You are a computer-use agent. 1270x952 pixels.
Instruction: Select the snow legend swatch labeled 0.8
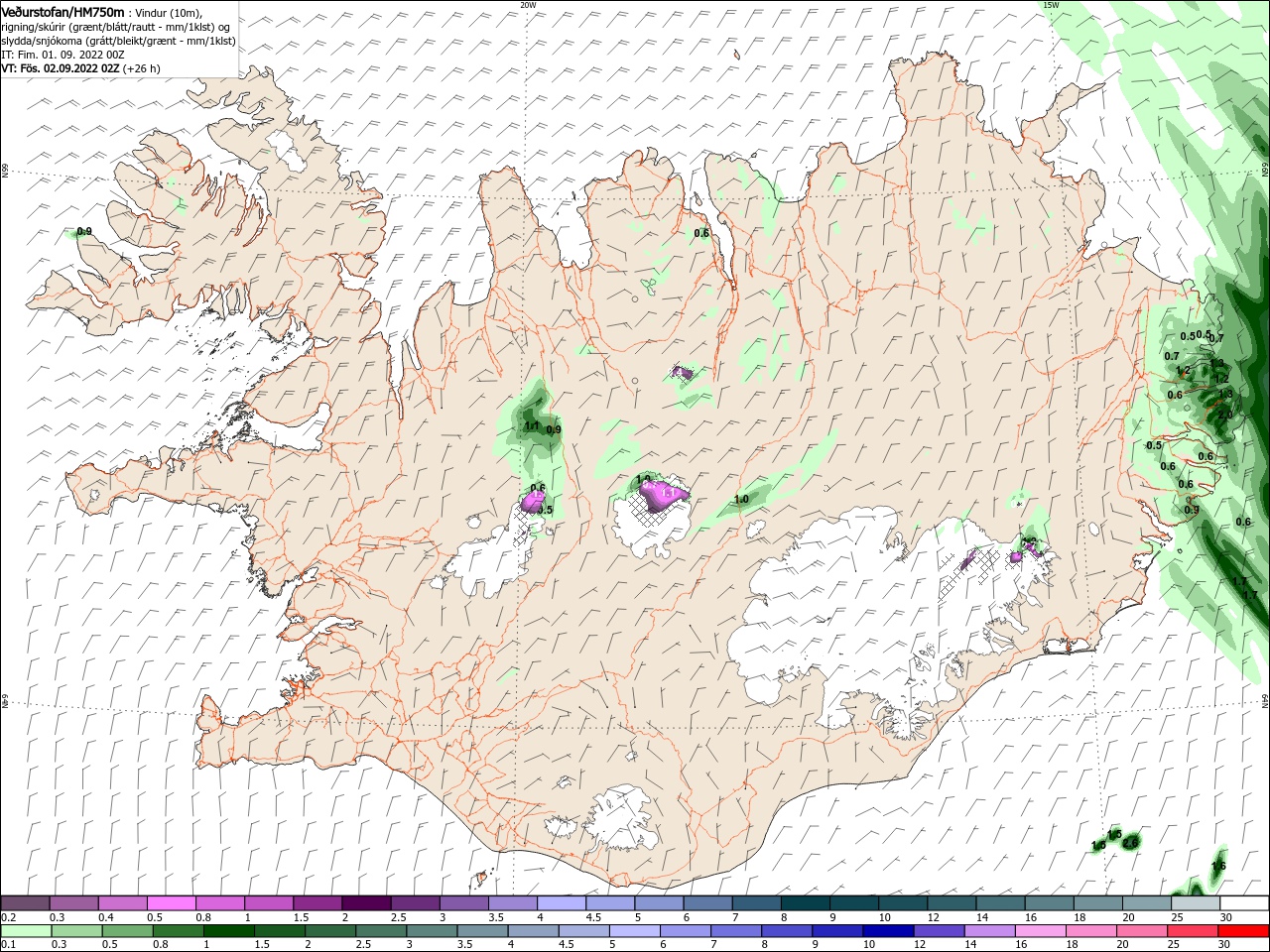click(x=219, y=902)
